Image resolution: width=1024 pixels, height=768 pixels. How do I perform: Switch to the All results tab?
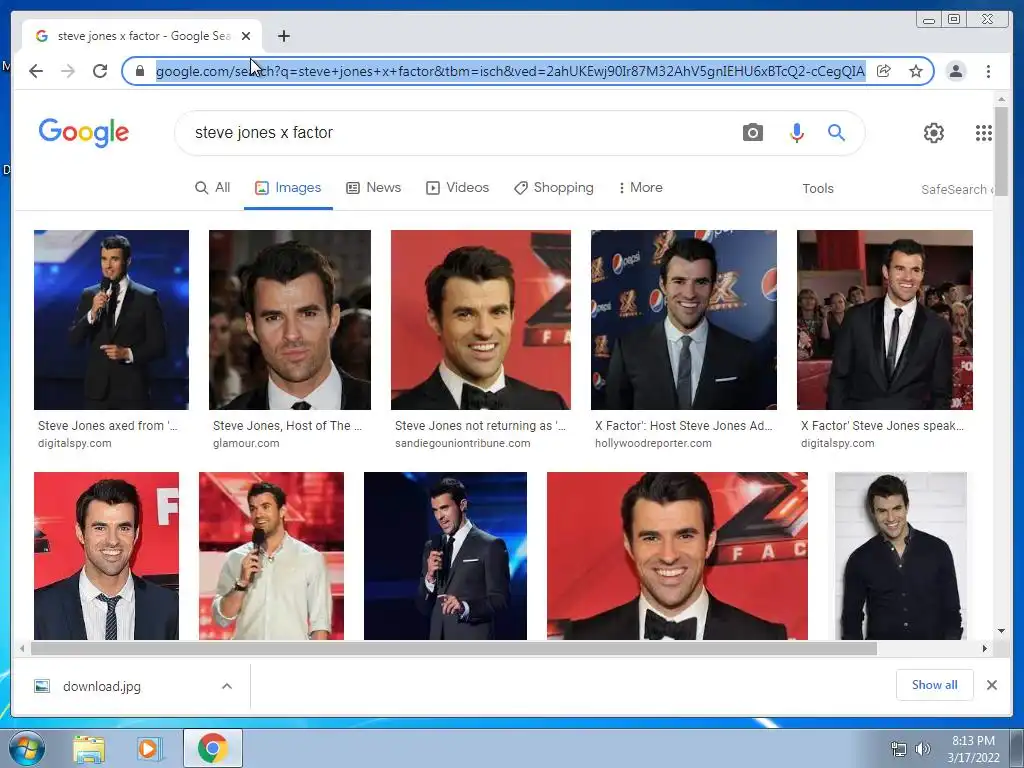coord(212,188)
